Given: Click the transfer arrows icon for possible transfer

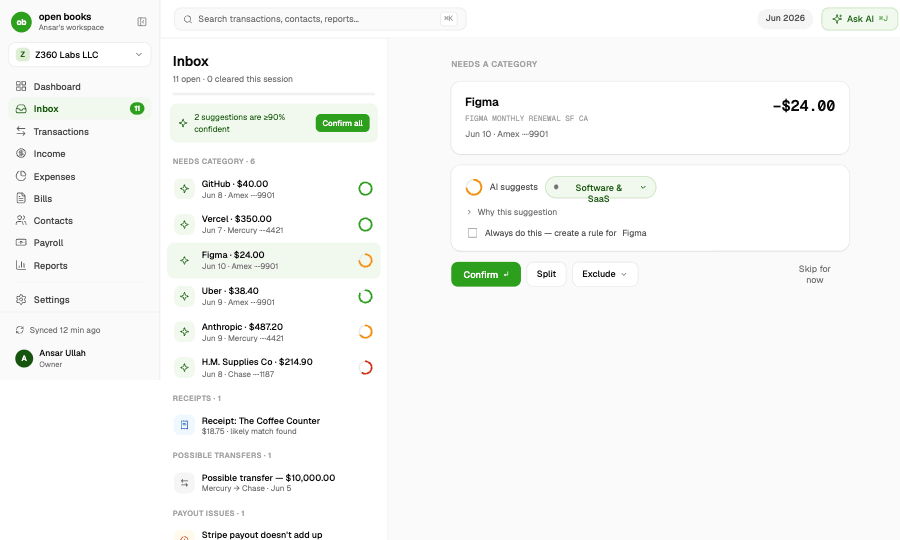Looking at the screenshot, I should click(x=184, y=483).
